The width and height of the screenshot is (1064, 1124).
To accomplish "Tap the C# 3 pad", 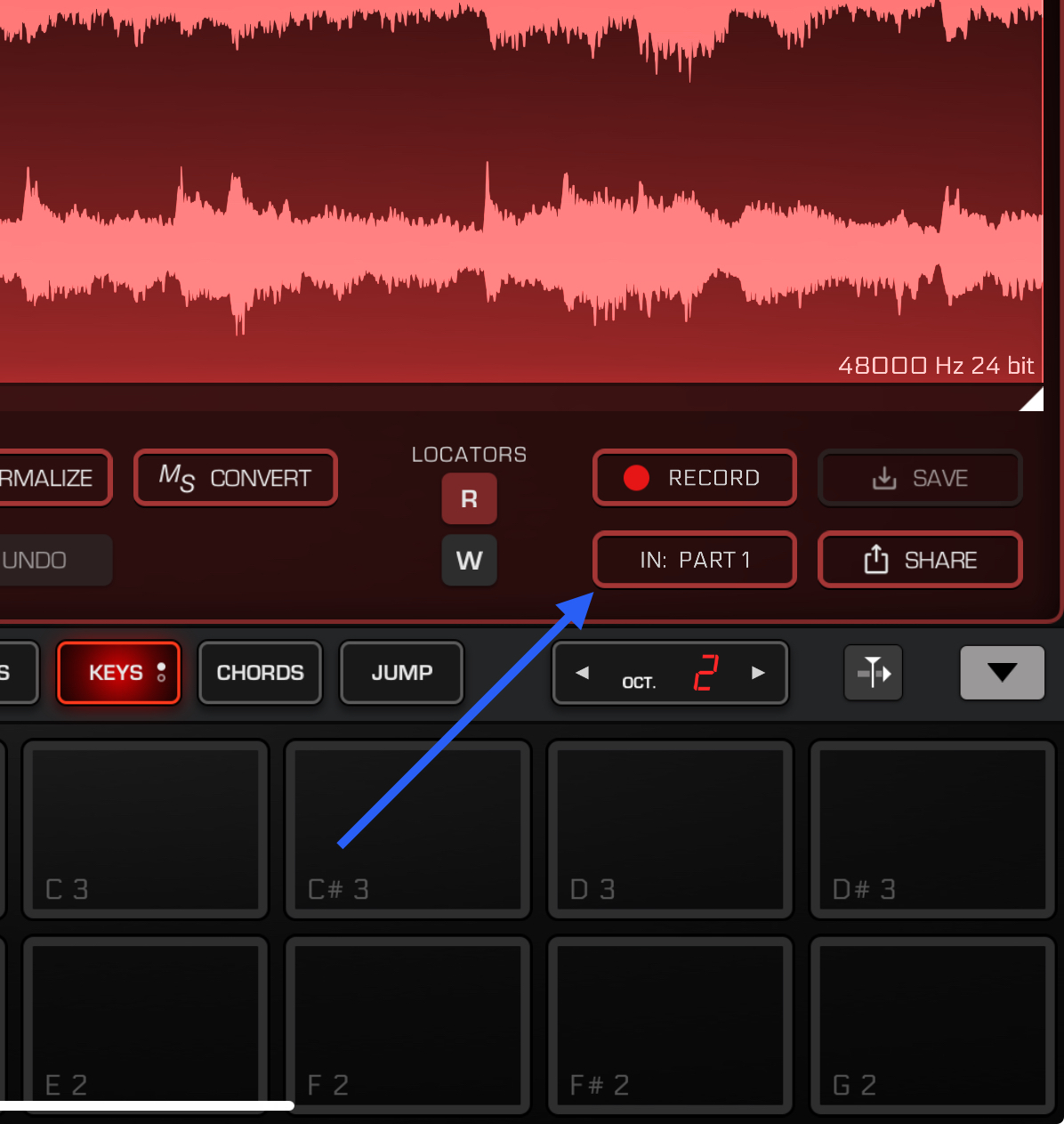I will (407, 829).
